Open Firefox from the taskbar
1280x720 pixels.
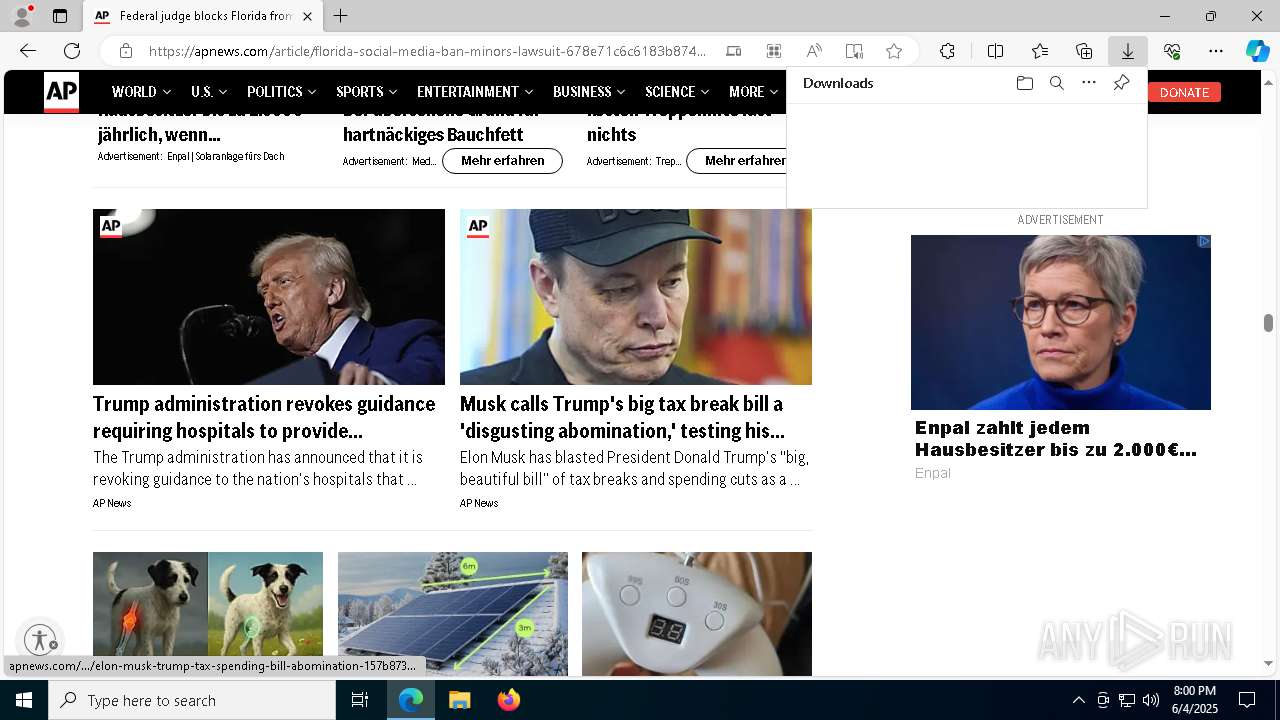[x=509, y=700]
